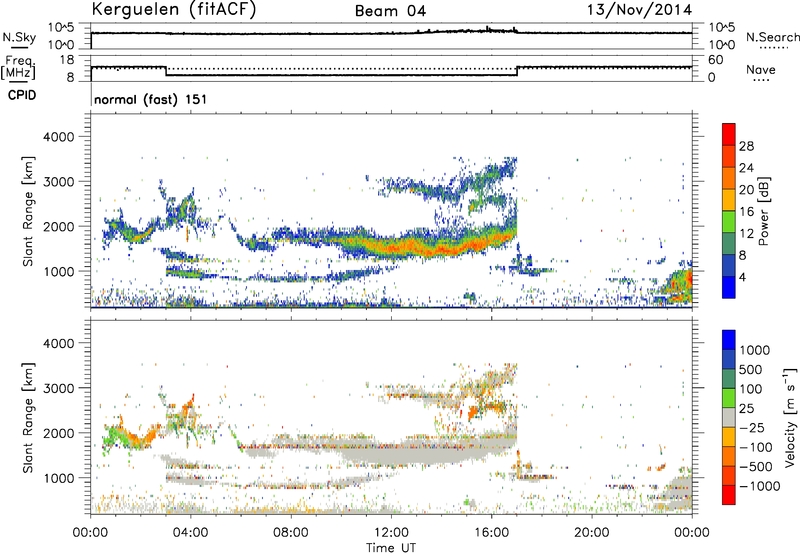Pick the blue top segment of velocity colorbar
Image resolution: width=800 pixels, height=554 pixels.
point(729,340)
